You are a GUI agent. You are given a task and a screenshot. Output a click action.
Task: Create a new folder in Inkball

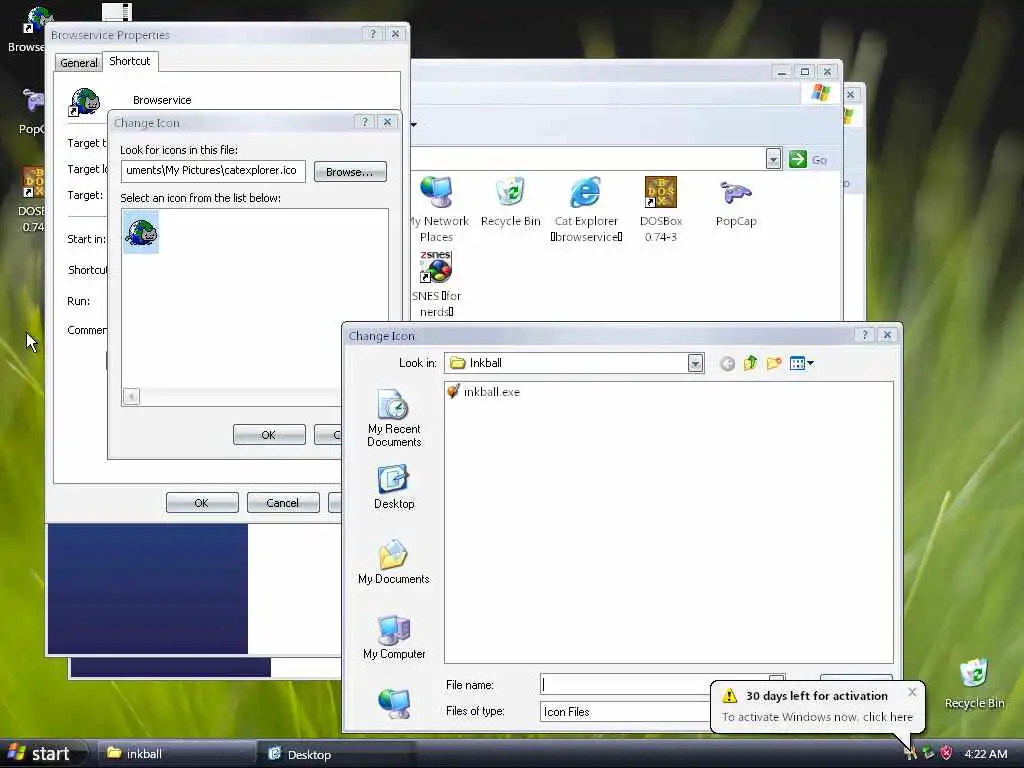[774, 363]
